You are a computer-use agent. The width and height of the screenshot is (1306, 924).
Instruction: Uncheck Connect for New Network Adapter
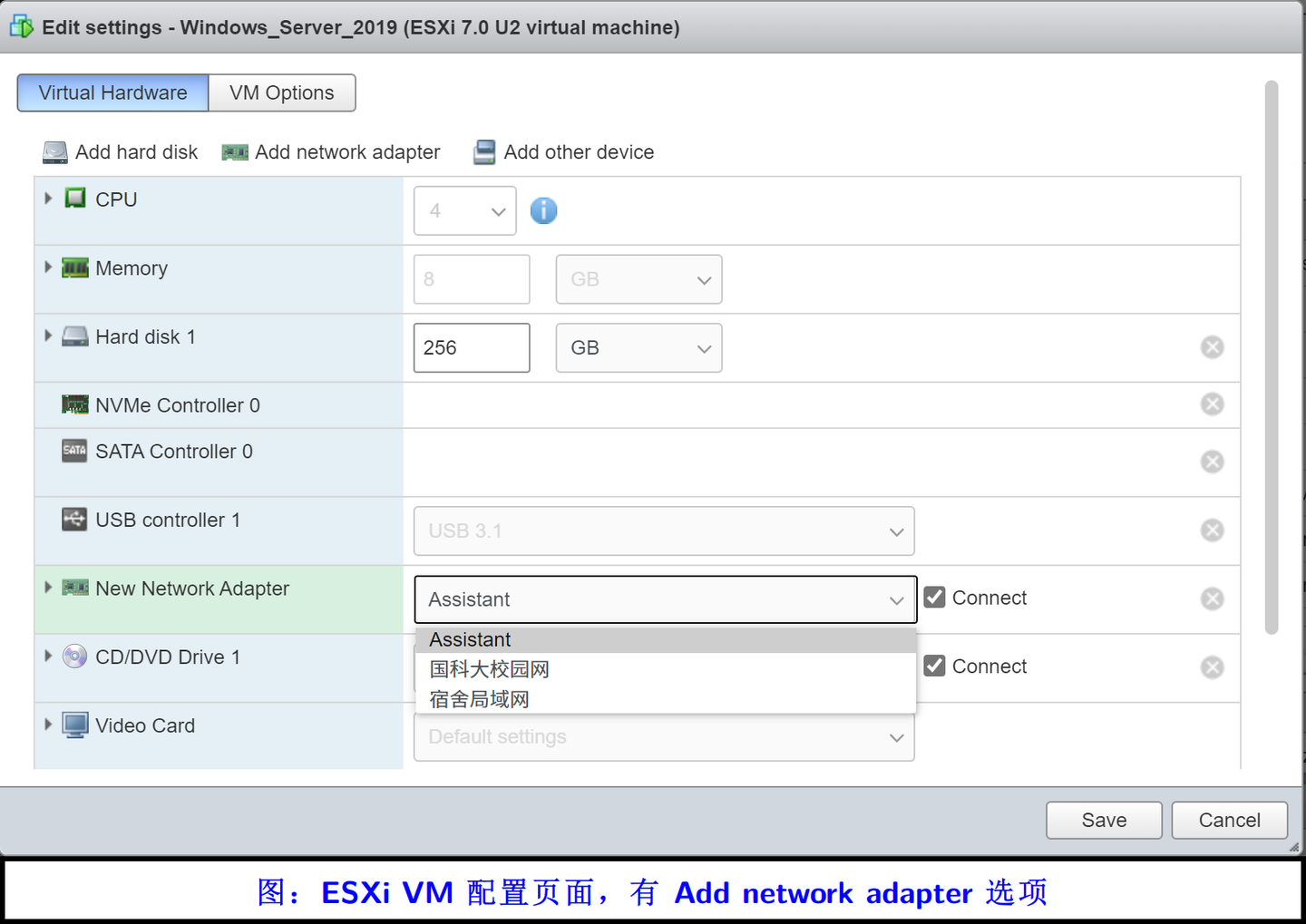click(x=934, y=597)
